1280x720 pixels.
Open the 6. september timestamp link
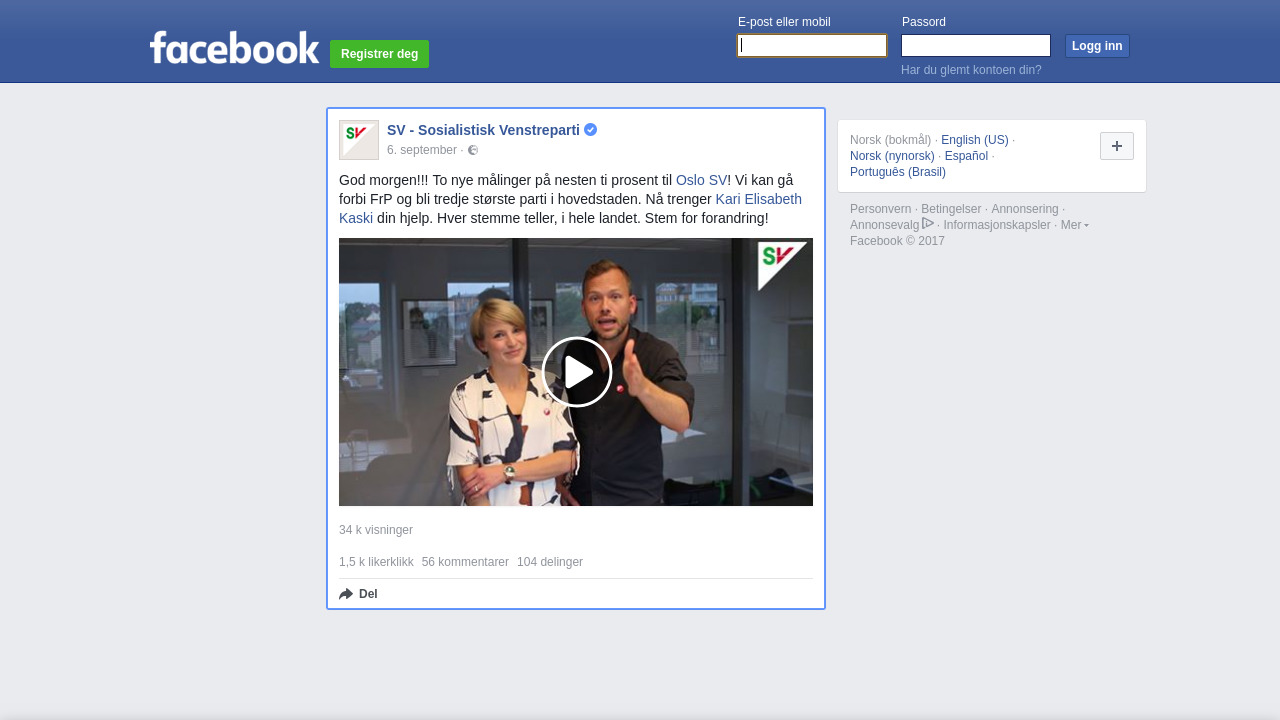pos(422,150)
